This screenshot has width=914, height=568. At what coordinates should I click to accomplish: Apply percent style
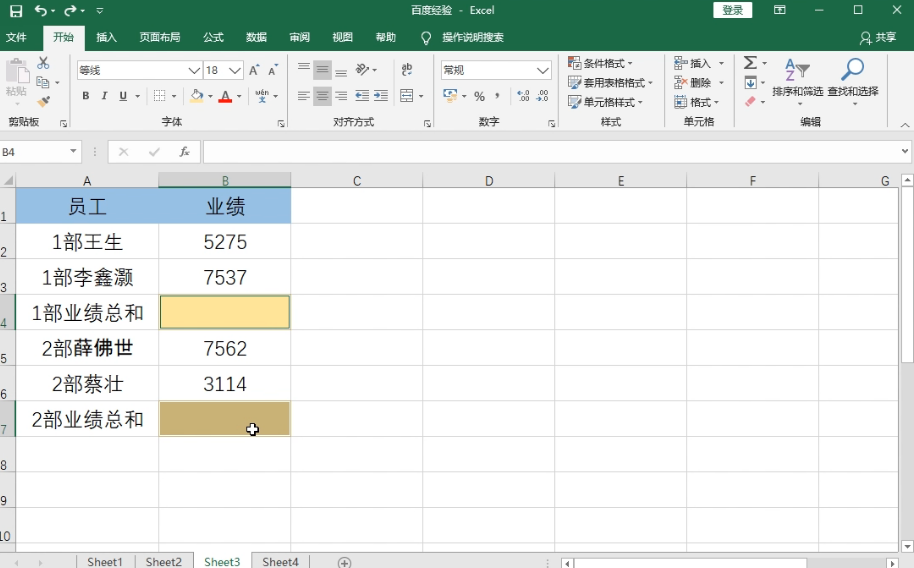(480, 96)
